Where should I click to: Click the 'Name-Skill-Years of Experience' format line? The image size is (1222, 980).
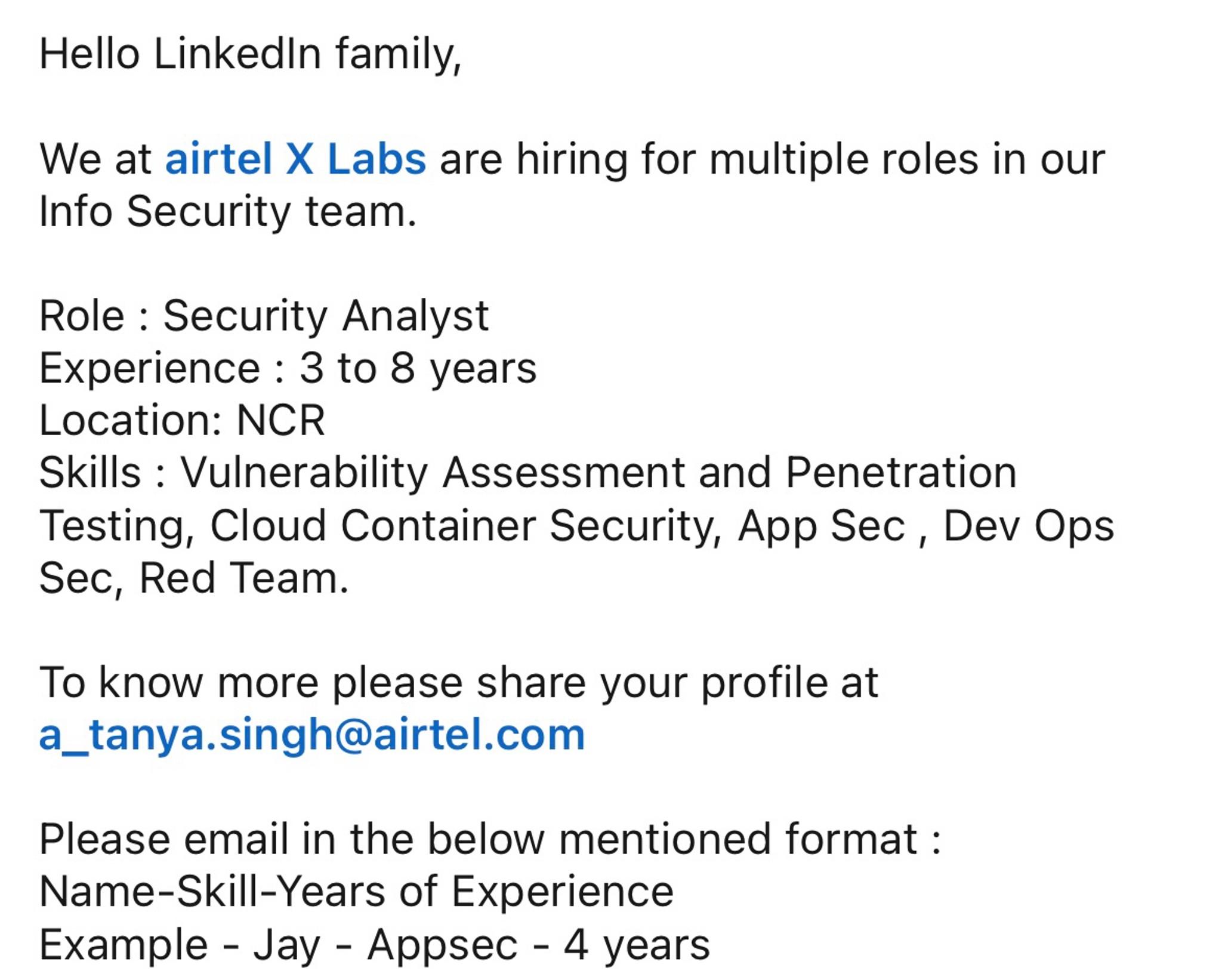tap(356, 892)
